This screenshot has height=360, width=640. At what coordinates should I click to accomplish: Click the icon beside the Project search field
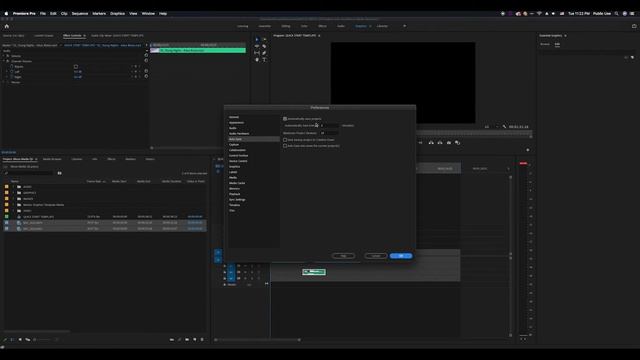coord(60,173)
